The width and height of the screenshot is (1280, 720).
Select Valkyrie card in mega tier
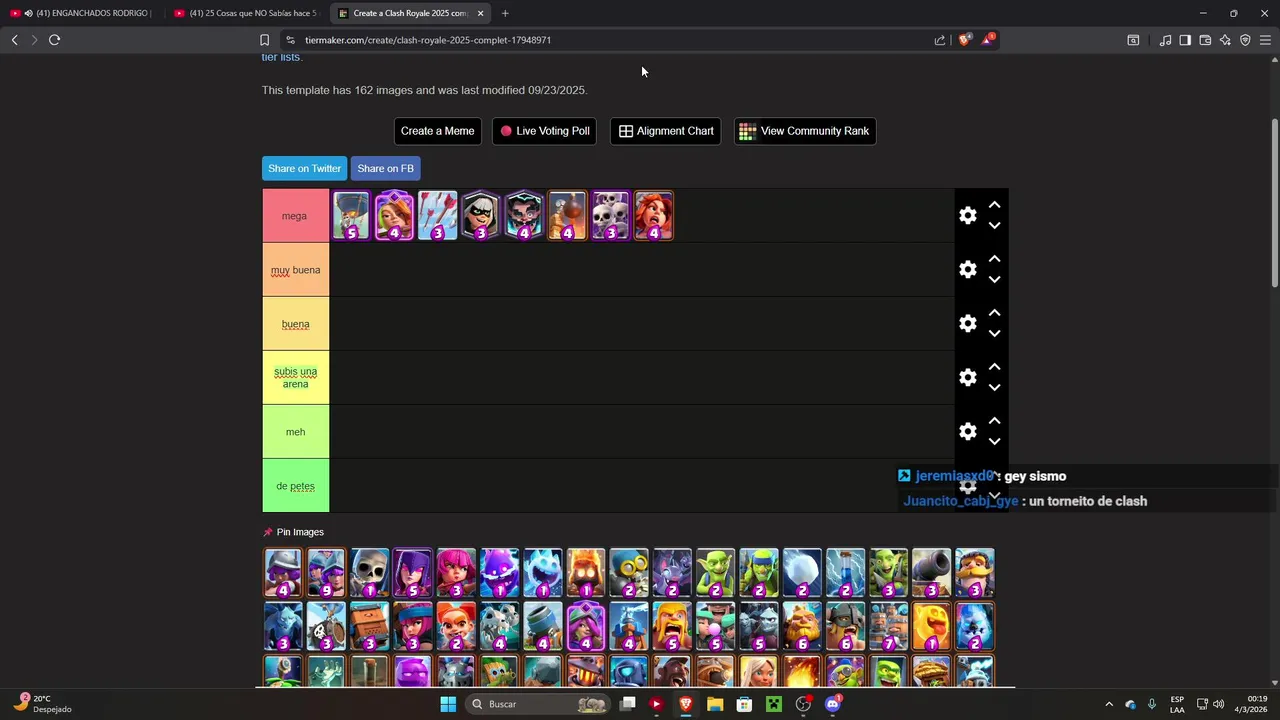click(653, 216)
